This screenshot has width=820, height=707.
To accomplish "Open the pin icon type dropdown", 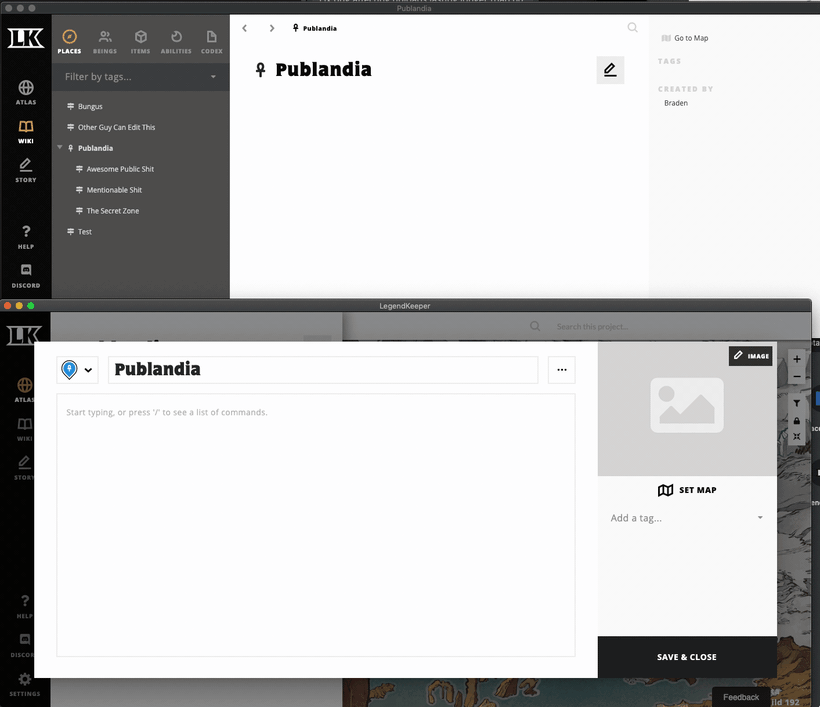I will [x=77, y=370].
